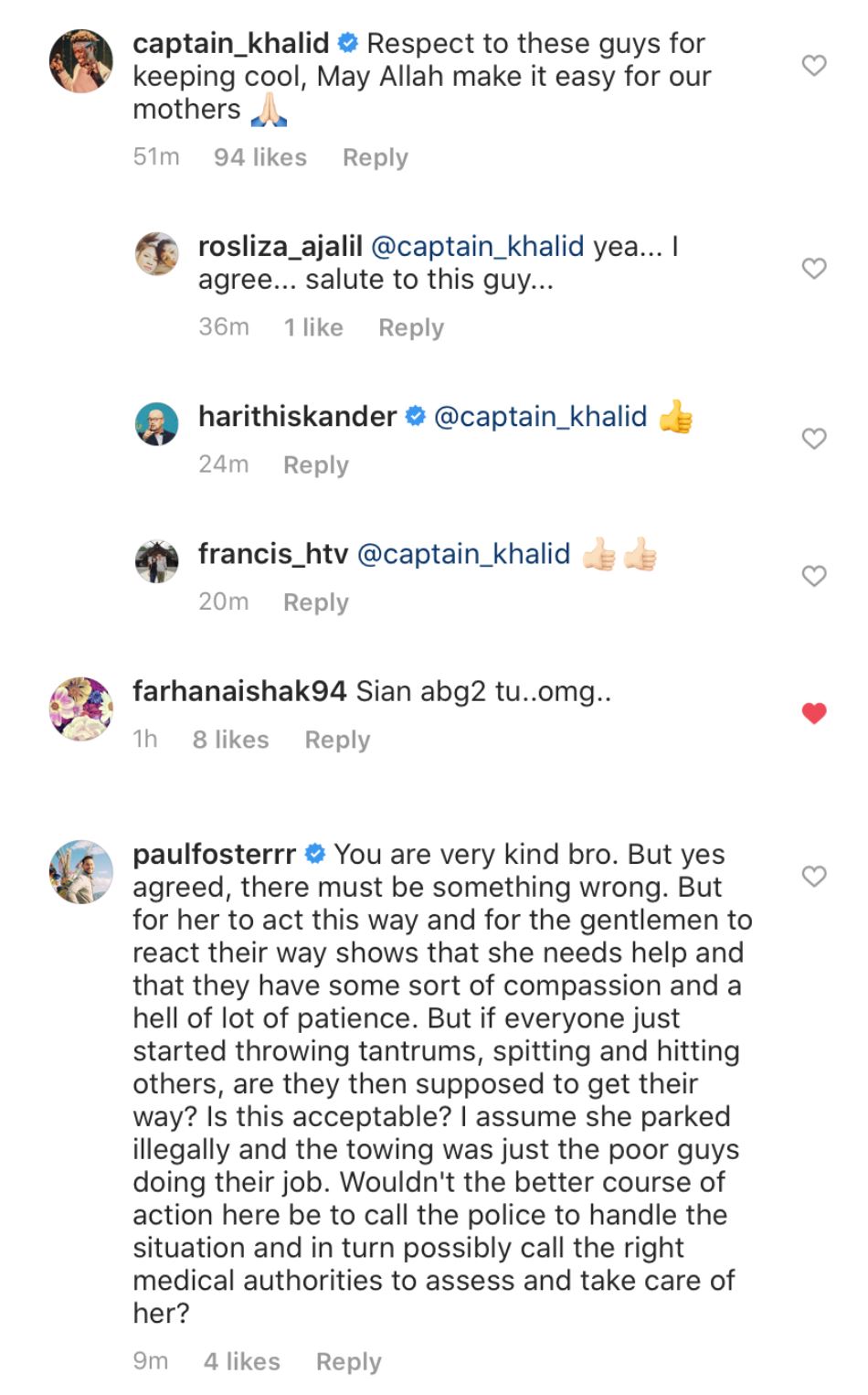This screenshot has height=1395, width=868.
Task: Open captain_khalid's profile picture
Action: pyautogui.click(x=80, y=60)
